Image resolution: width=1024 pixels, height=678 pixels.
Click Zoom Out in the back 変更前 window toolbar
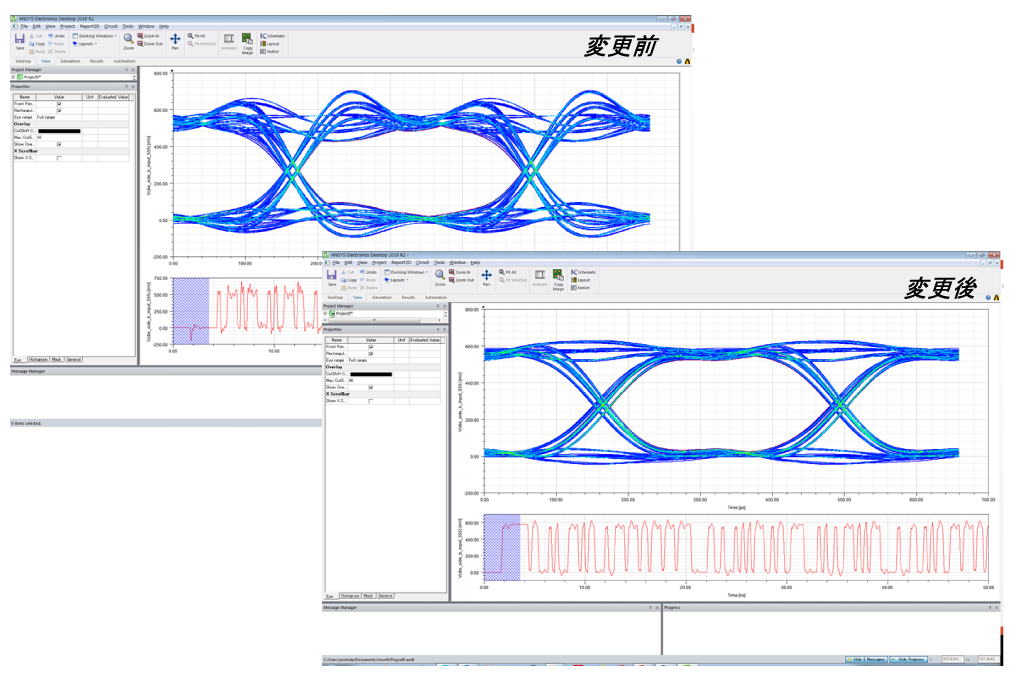click(x=150, y=44)
